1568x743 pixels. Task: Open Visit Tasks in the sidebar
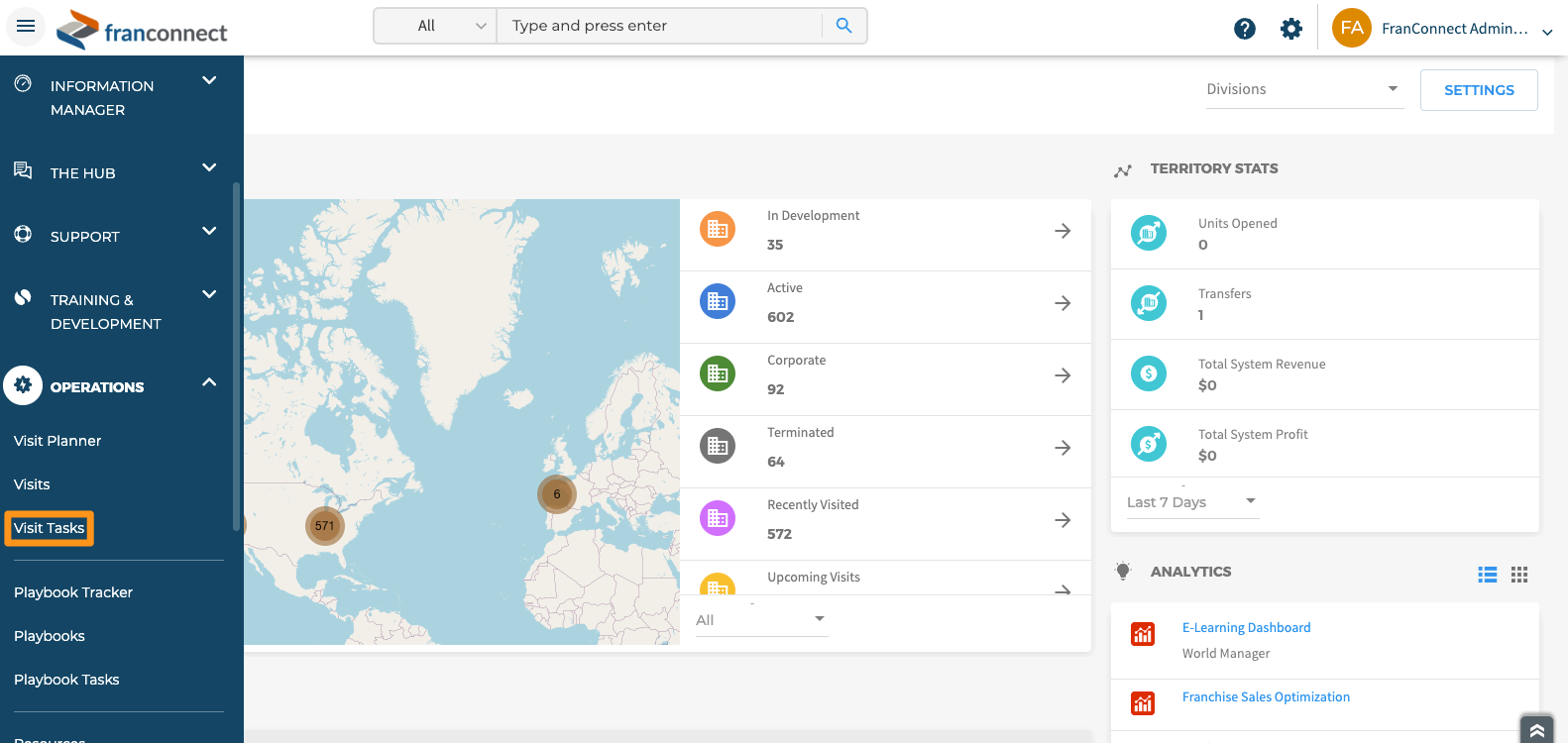[49, 528]
